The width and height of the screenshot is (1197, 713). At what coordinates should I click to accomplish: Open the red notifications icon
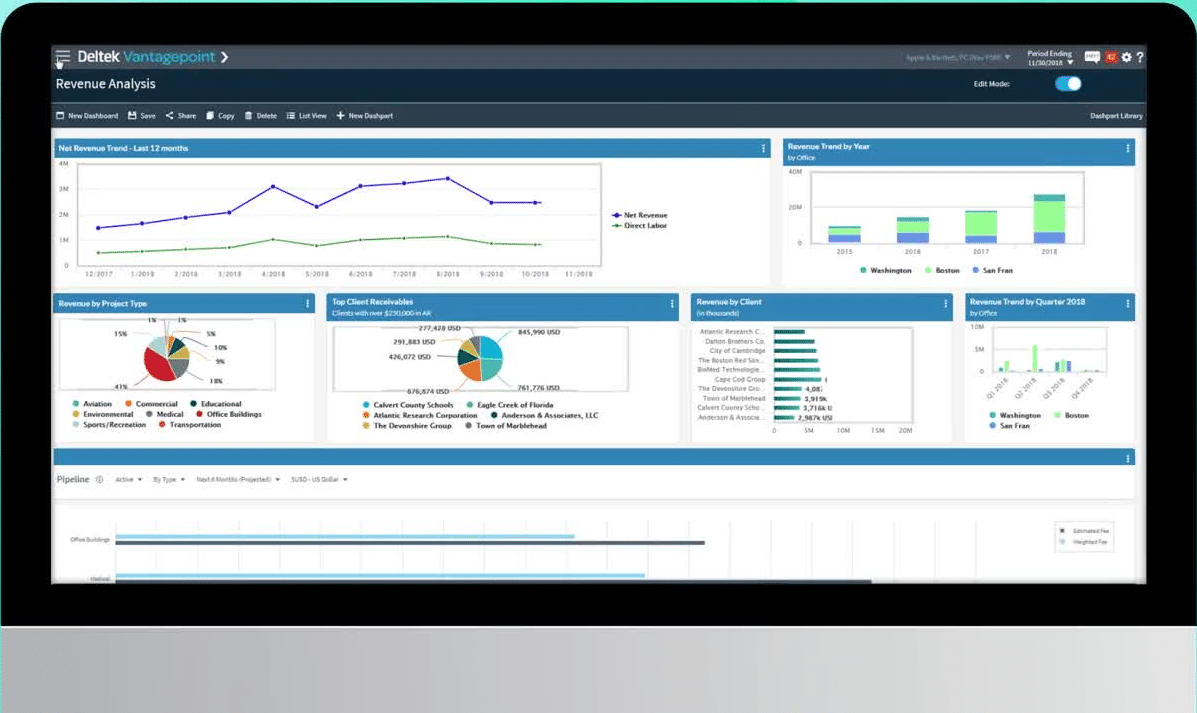1111,57
